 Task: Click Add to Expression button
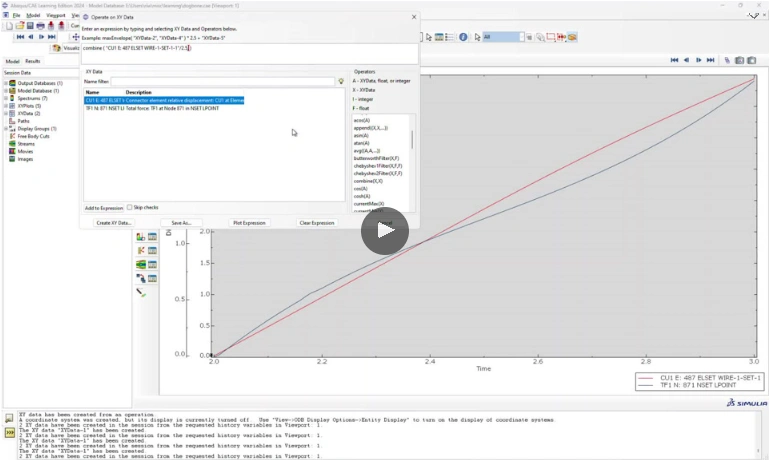tap(104, 208)
